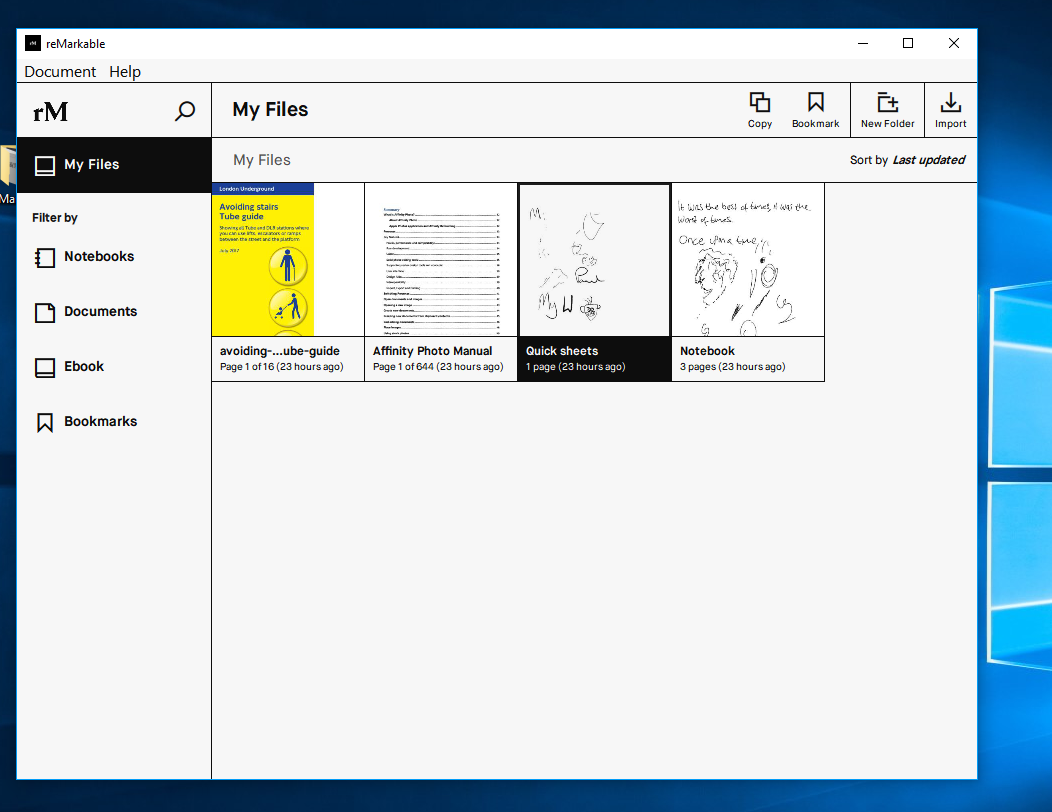Filter by Ebook in sidebar
The height and width of the screenshot is (812, 1052).
(x=84, y=367)
